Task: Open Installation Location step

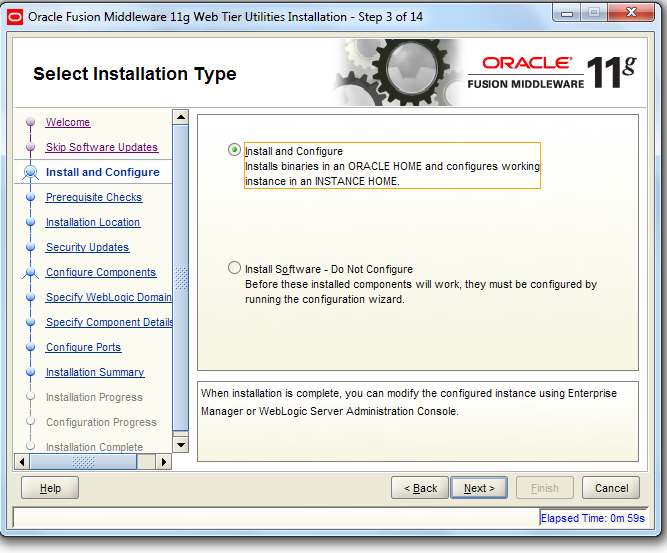Action: 93,222
